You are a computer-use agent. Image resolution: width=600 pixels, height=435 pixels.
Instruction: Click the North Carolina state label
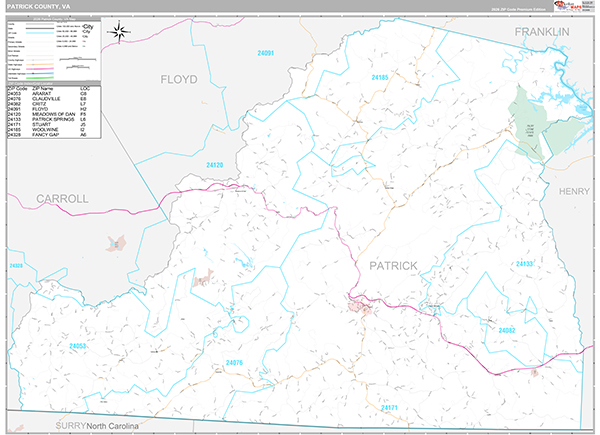tap(112, 426)
